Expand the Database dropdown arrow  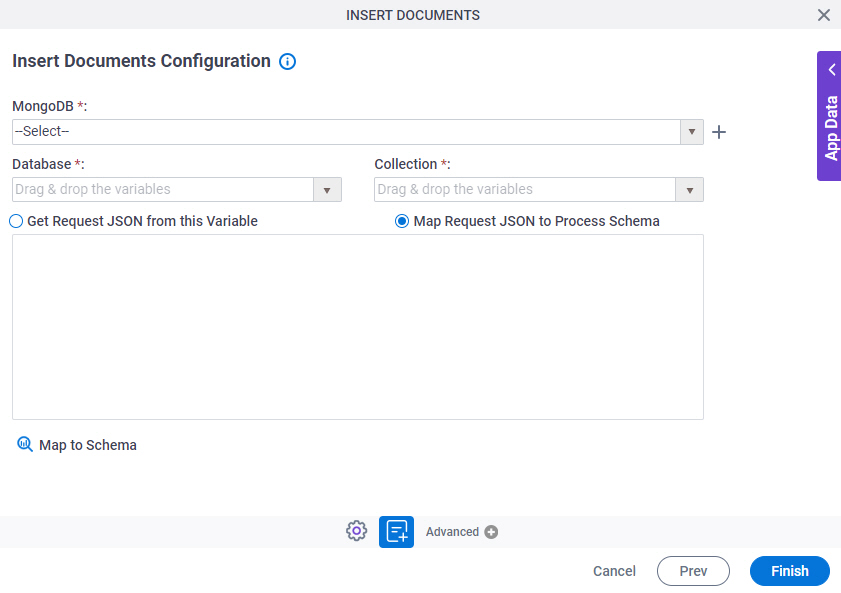tap(327, 190)
